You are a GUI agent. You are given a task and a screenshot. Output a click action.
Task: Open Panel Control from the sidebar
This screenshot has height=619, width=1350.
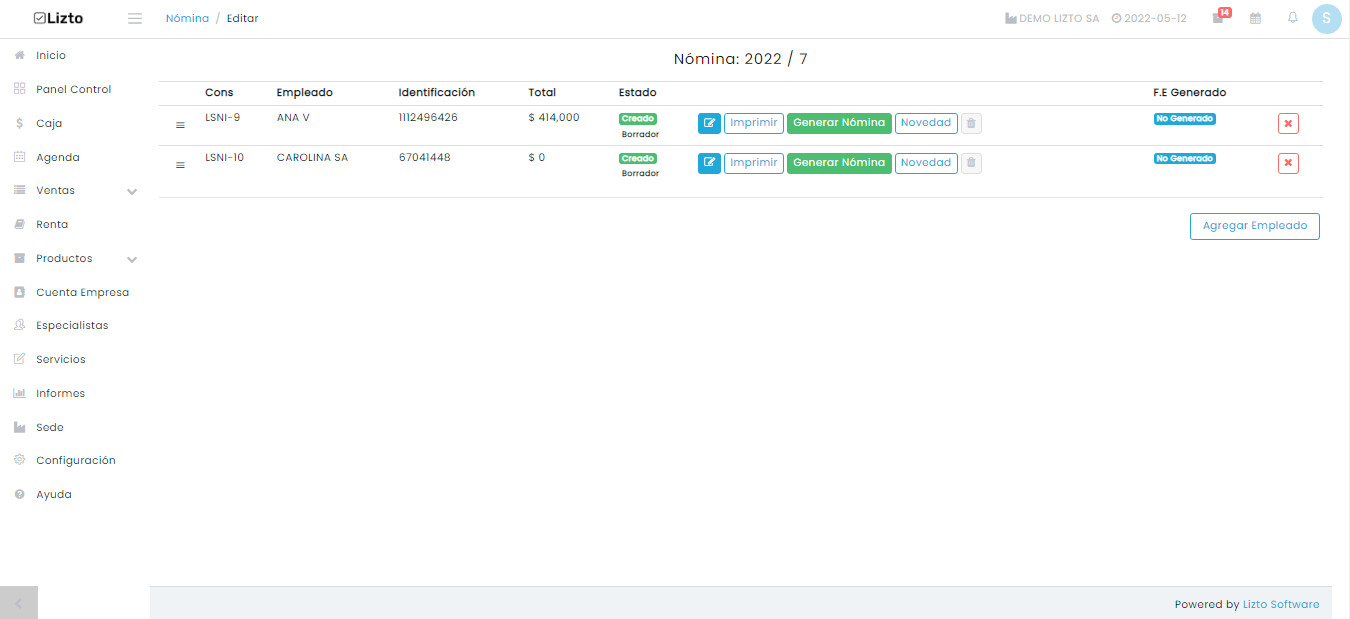tap(73, 89)
